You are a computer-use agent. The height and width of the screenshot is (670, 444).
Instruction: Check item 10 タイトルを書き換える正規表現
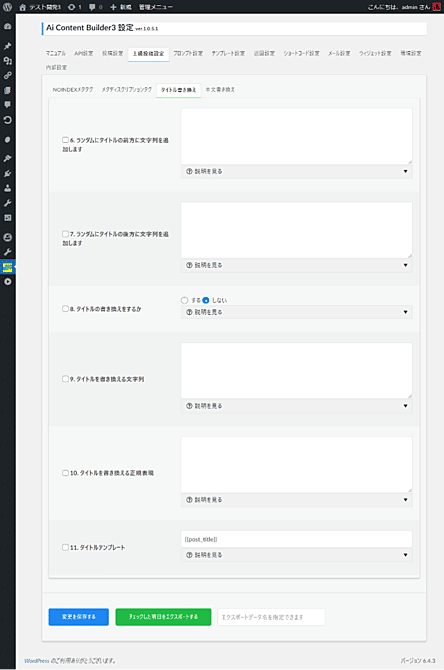(x=65, y=473)
